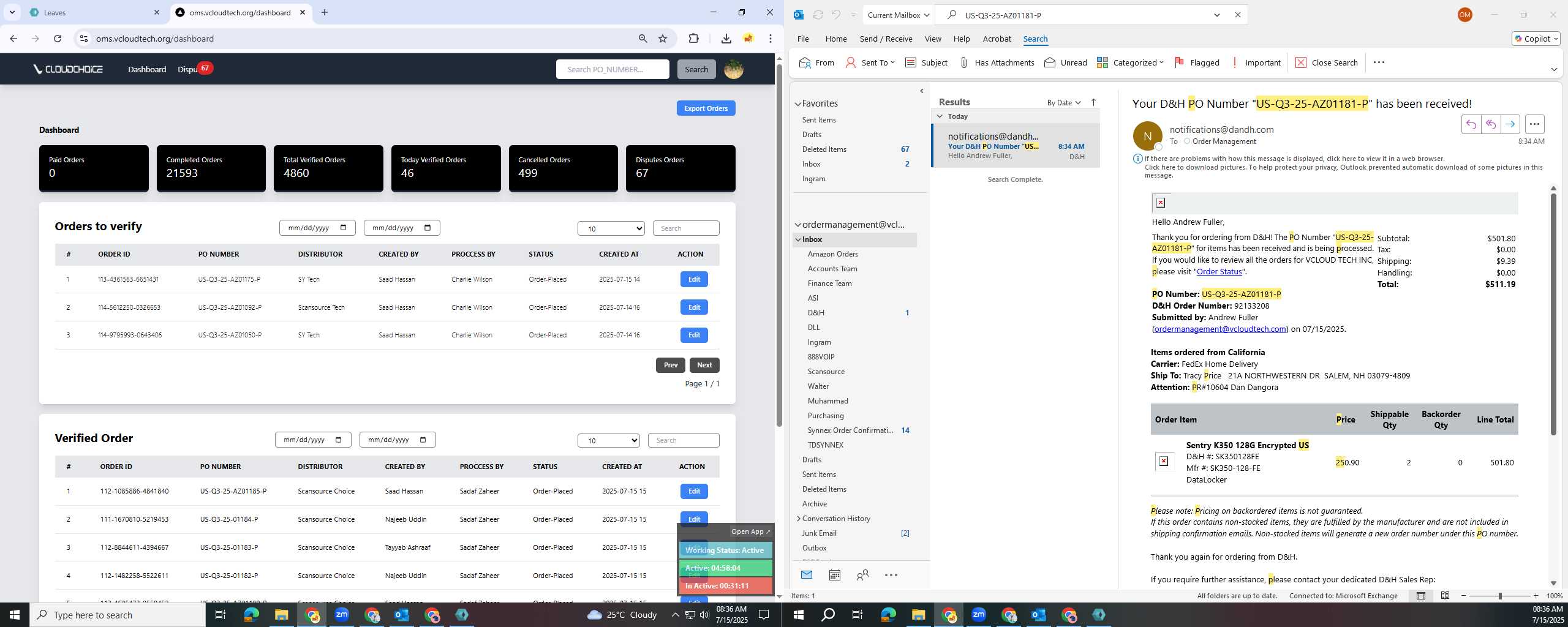The image size is (1568, 627).
Task: Click Outlook Reply All icon
Action: [1490, 124]
